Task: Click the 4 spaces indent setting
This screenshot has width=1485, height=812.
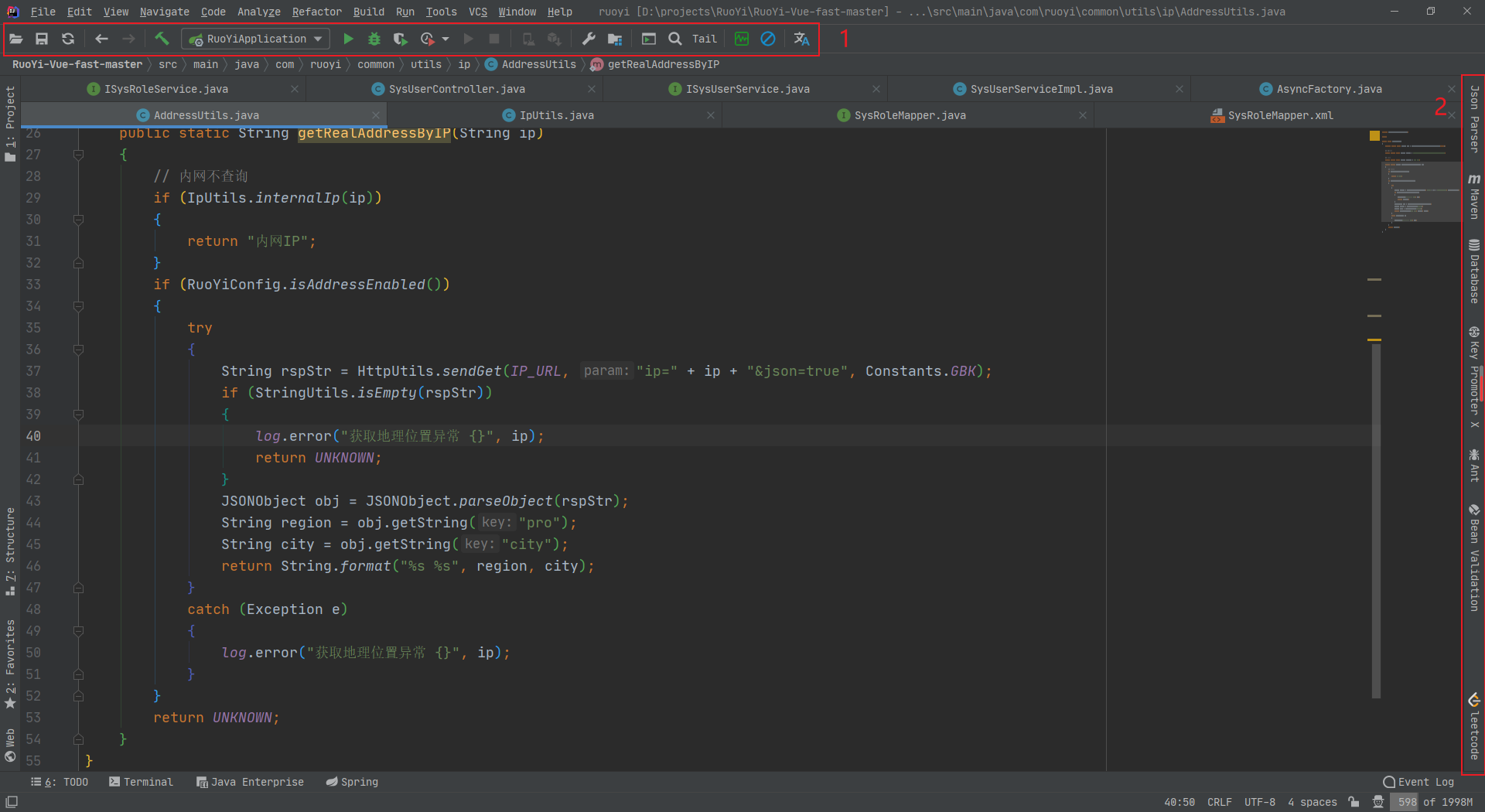Action: pyautogui.click(x=1312, y=802)
